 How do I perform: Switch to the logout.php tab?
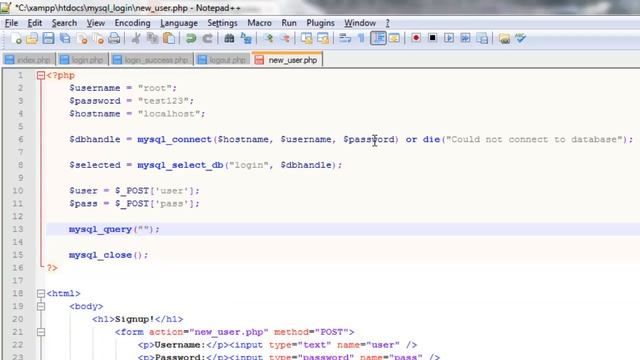point(222,60)
